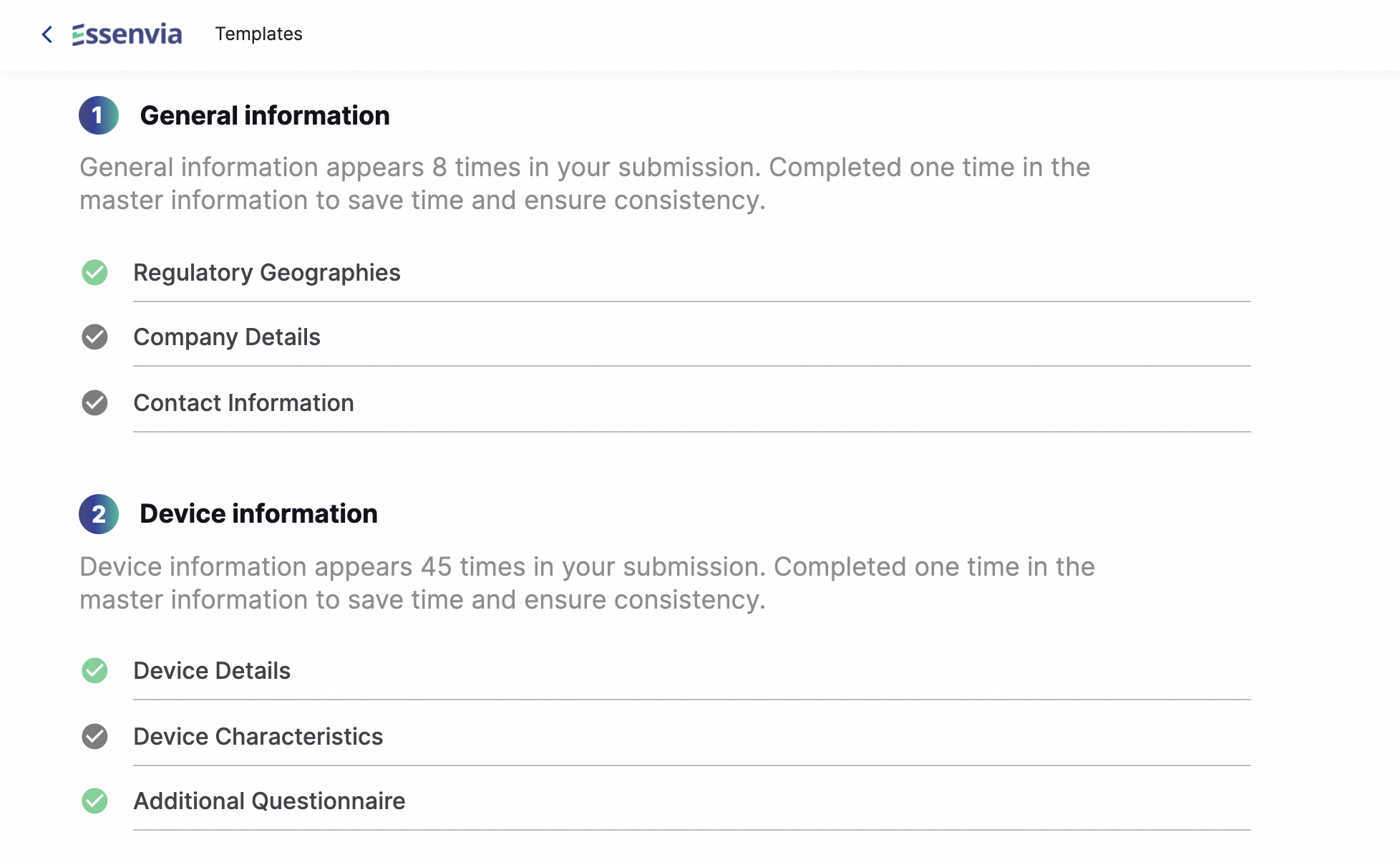Open Additional Questionnaire section
This screenshot has height=865, width=1400.
[x=691, y=801]
